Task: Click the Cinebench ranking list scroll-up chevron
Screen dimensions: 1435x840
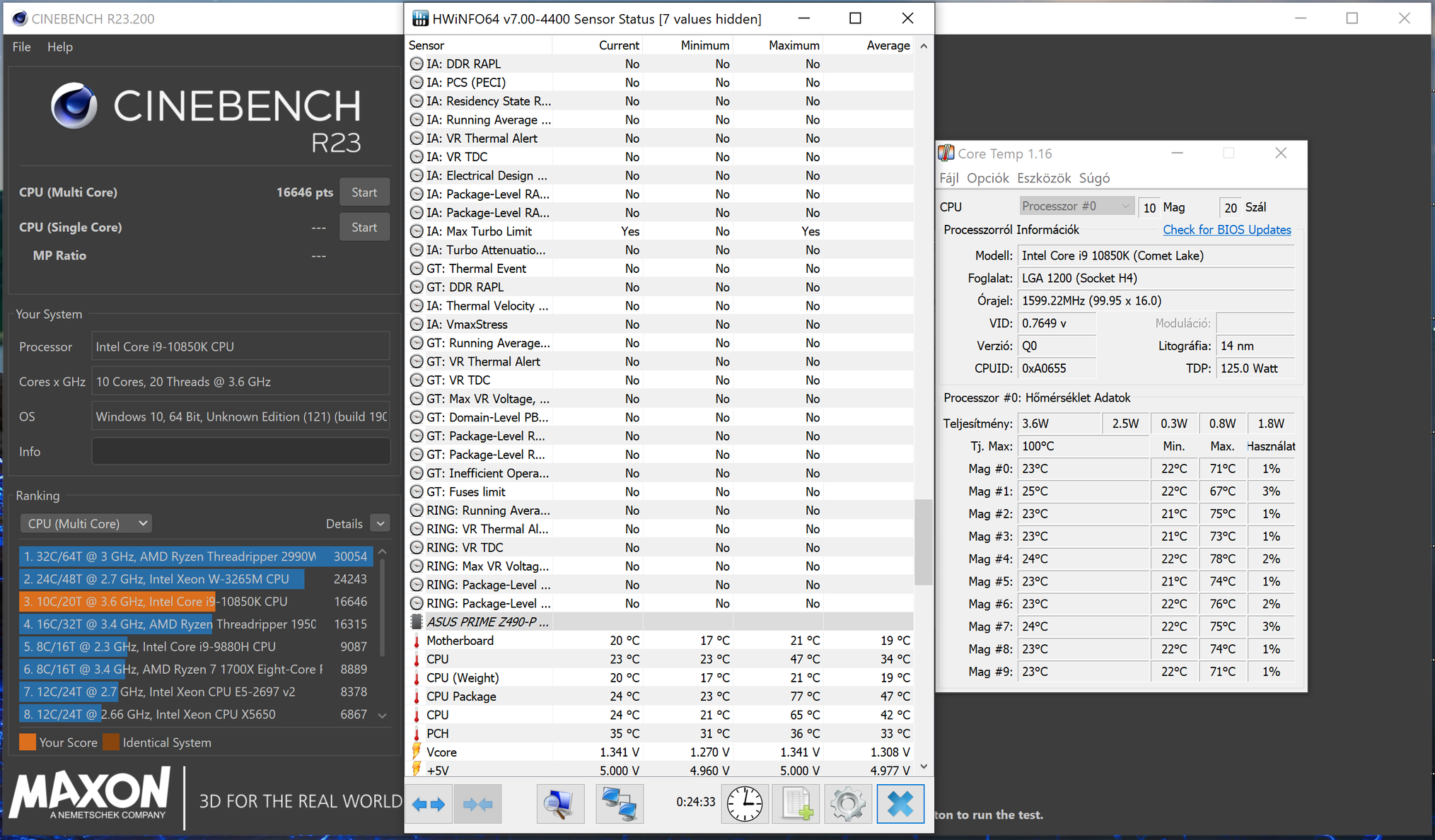Action: (x=383, y=552)
